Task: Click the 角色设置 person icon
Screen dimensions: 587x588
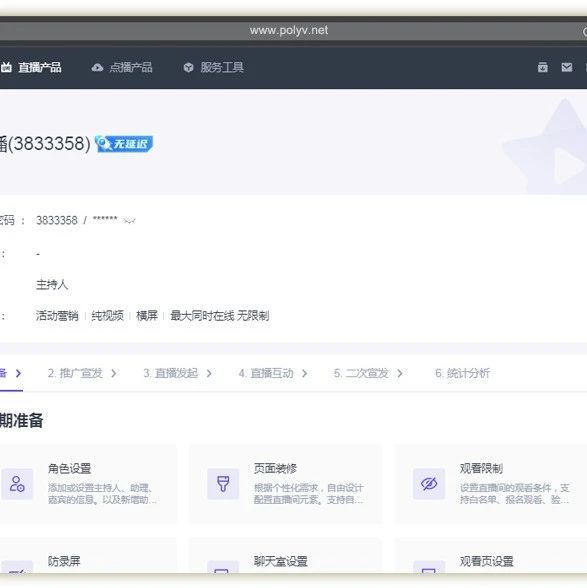Action: pos(17,484)
